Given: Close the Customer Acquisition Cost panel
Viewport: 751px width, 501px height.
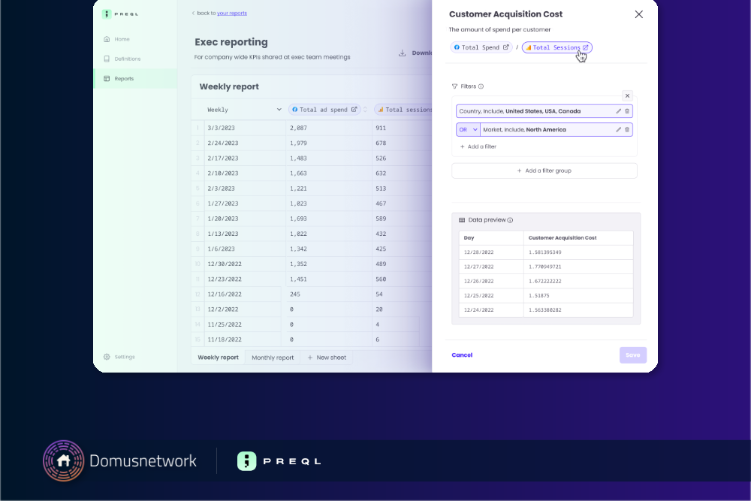Looking at the screenshot, I should tap(638, 14).
